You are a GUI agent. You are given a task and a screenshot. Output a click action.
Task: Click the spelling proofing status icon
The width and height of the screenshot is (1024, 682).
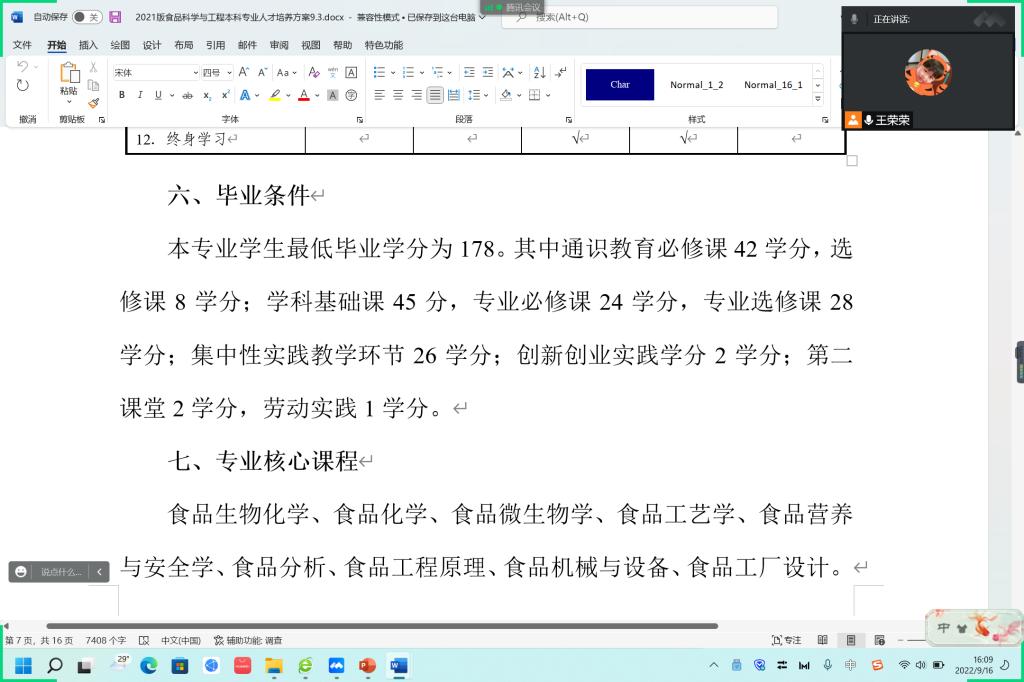pos(144,640)
